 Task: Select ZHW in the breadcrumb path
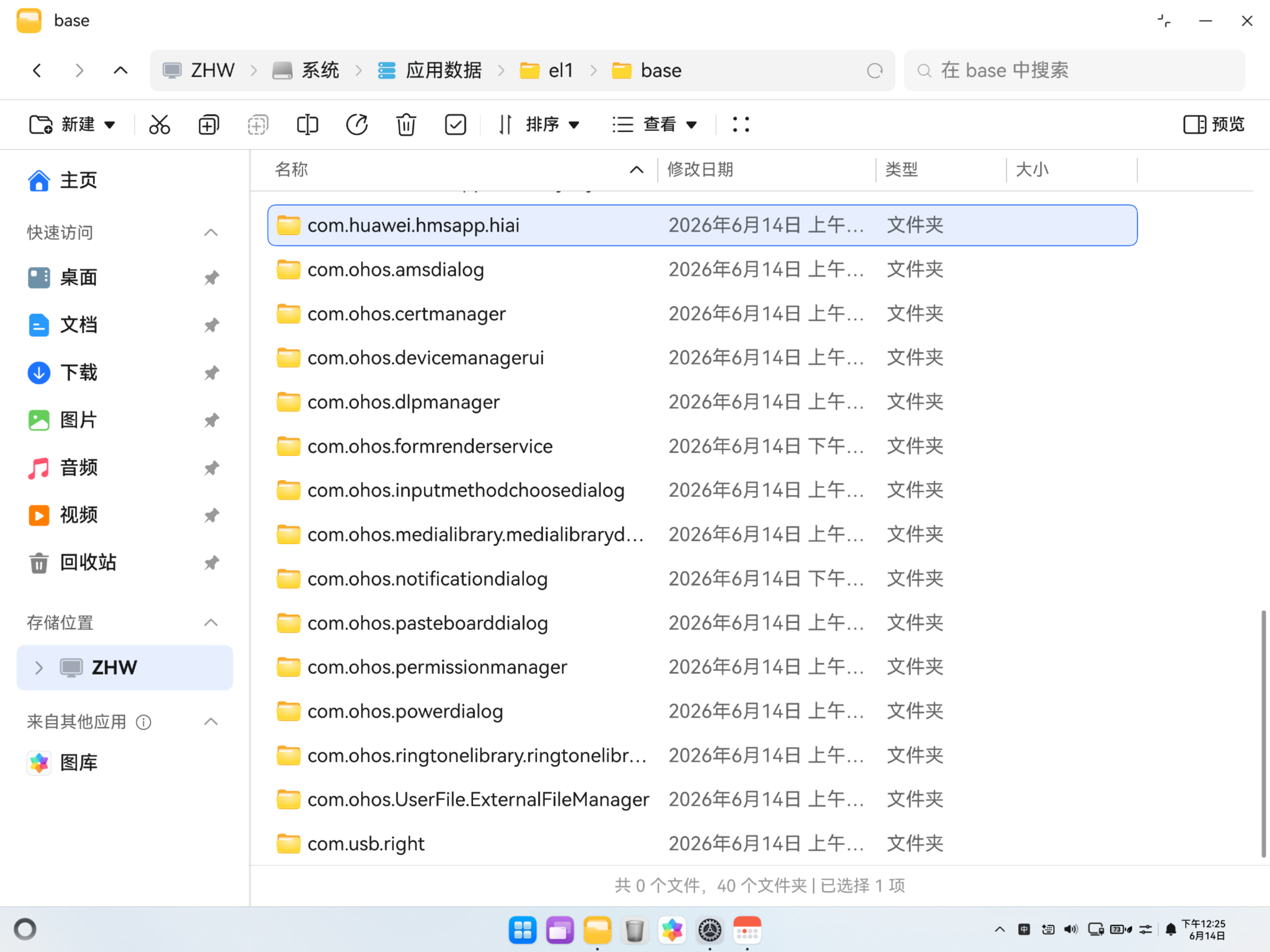click(199, 70)
